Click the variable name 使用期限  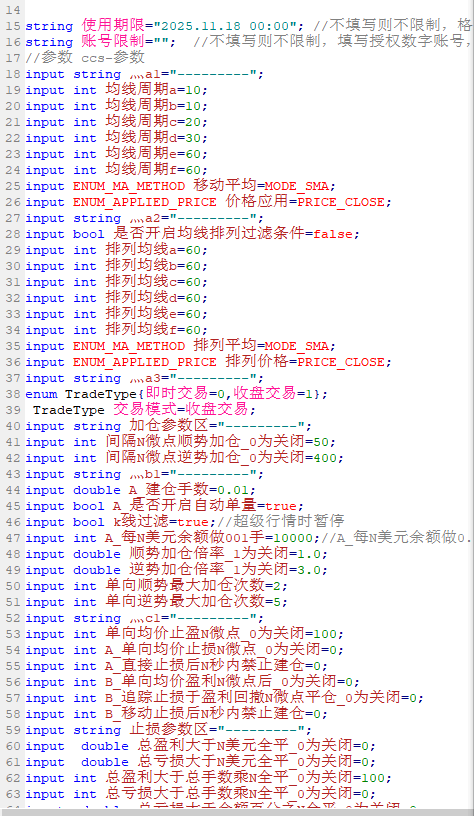click(x=114, y=26)
